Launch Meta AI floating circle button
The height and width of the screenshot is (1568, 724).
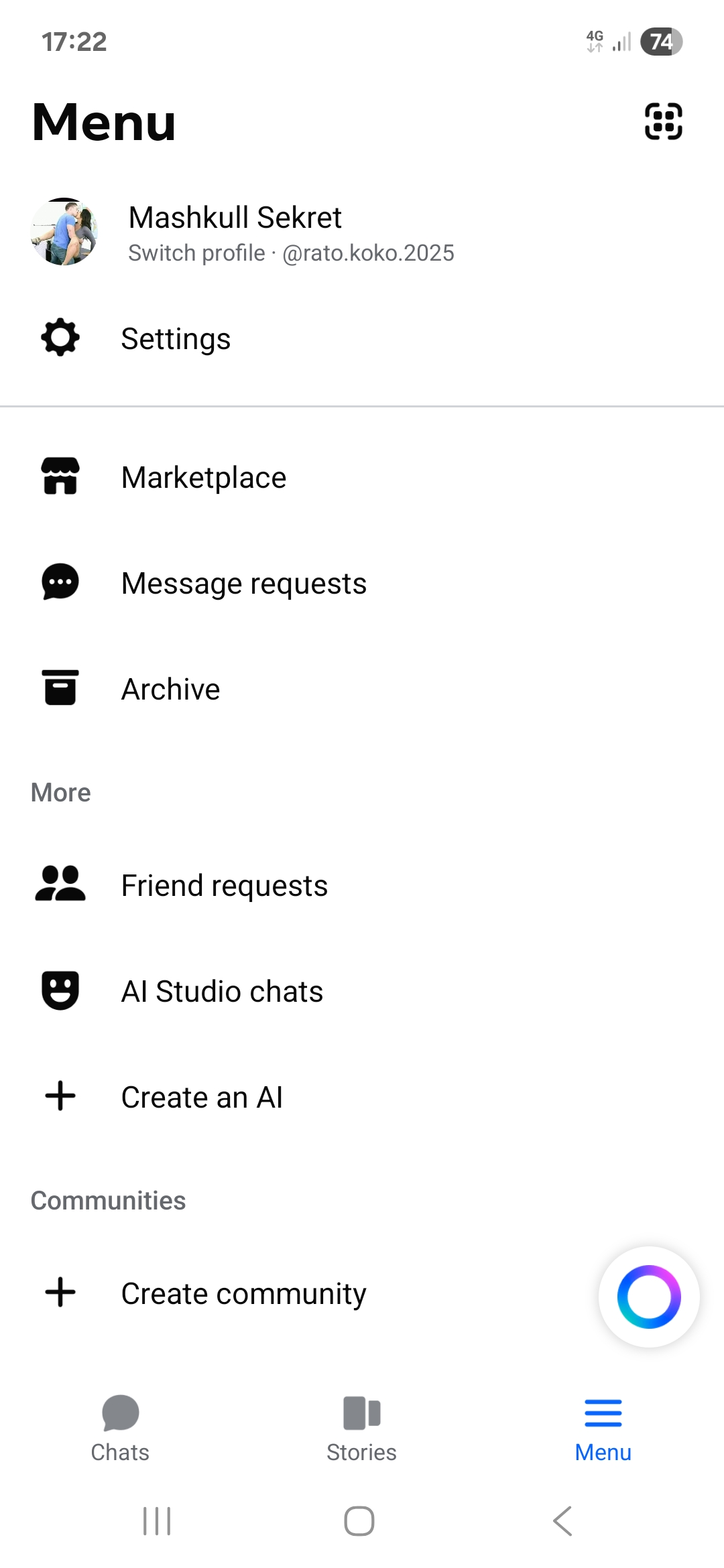click(x=648, y=1297)
